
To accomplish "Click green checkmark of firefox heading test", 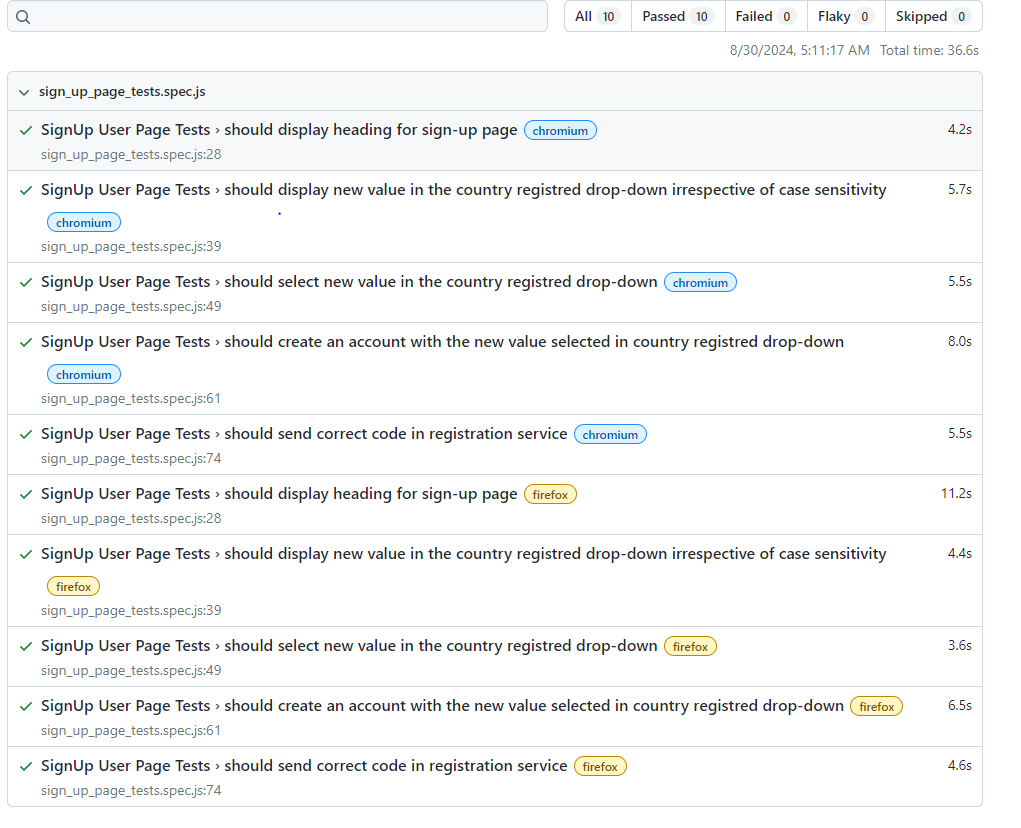I will pos(26,495).
